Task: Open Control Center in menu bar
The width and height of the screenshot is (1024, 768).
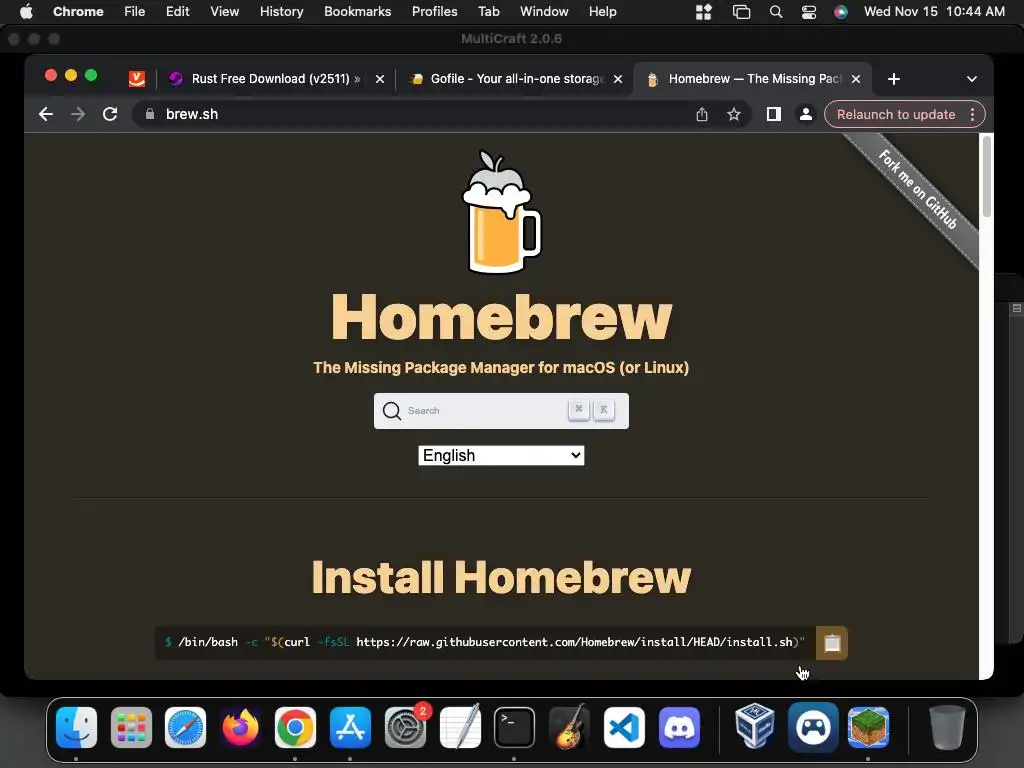Action: click(808, 12)
